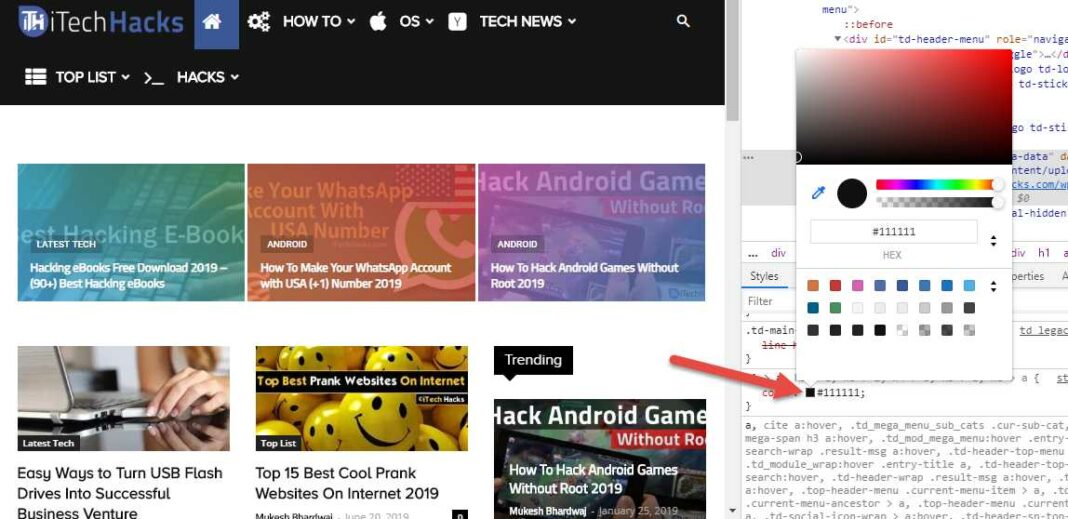Open the trending Hack Android Games article

(x=593, y=479)
